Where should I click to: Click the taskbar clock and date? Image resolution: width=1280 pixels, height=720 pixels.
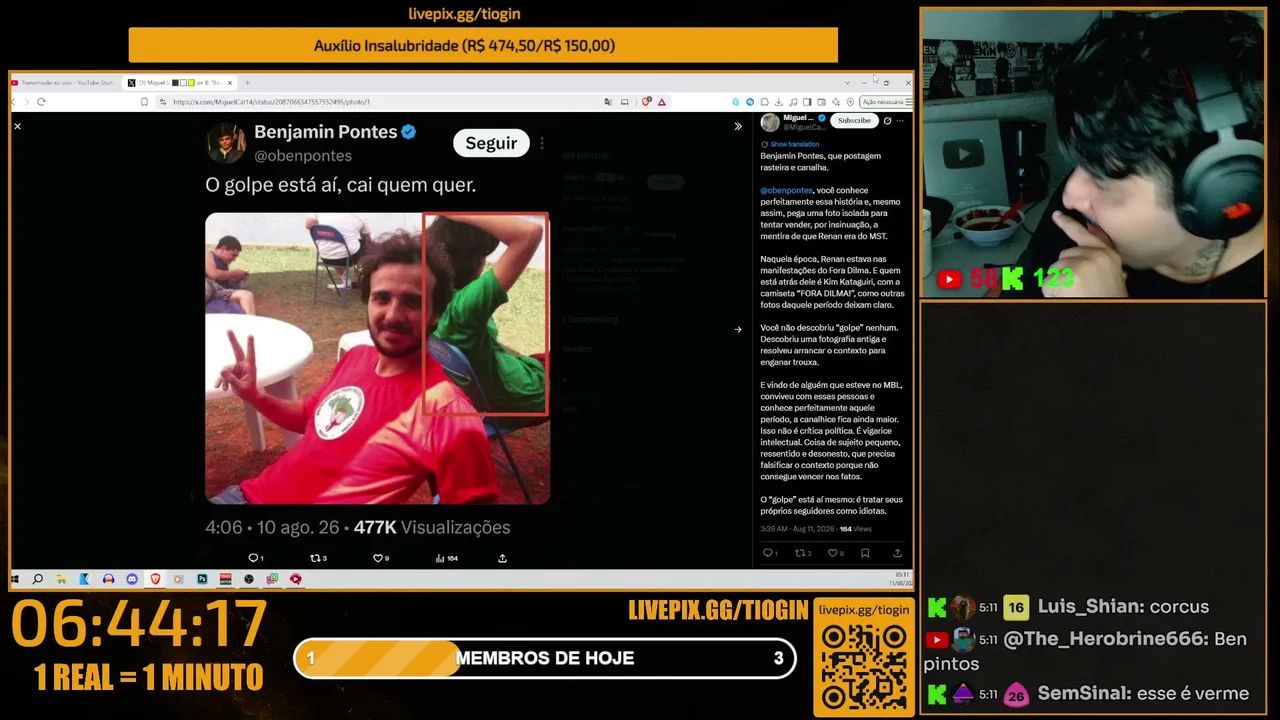900,579
